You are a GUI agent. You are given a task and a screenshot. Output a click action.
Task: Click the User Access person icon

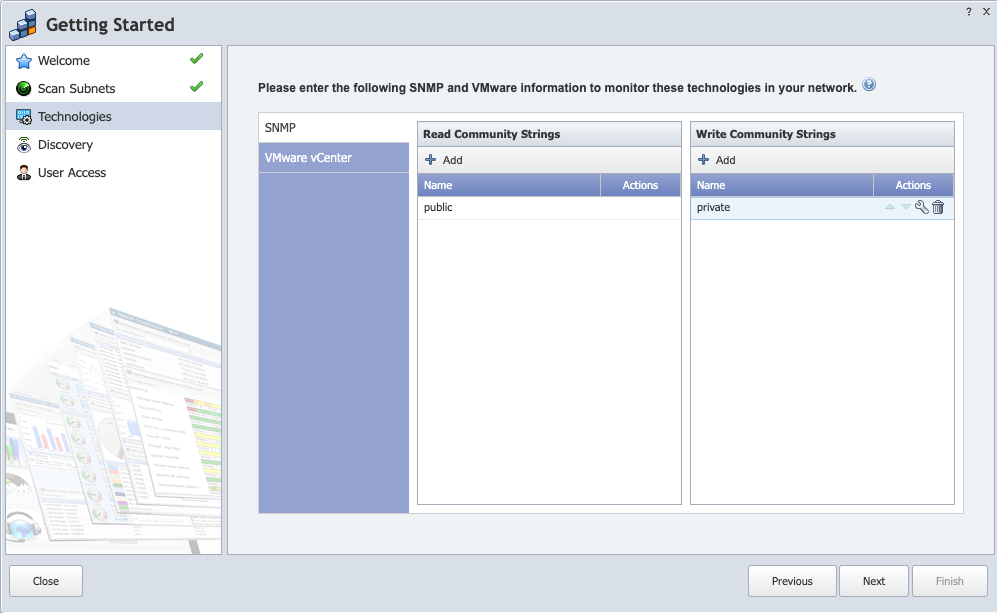[x=24, y=173]
